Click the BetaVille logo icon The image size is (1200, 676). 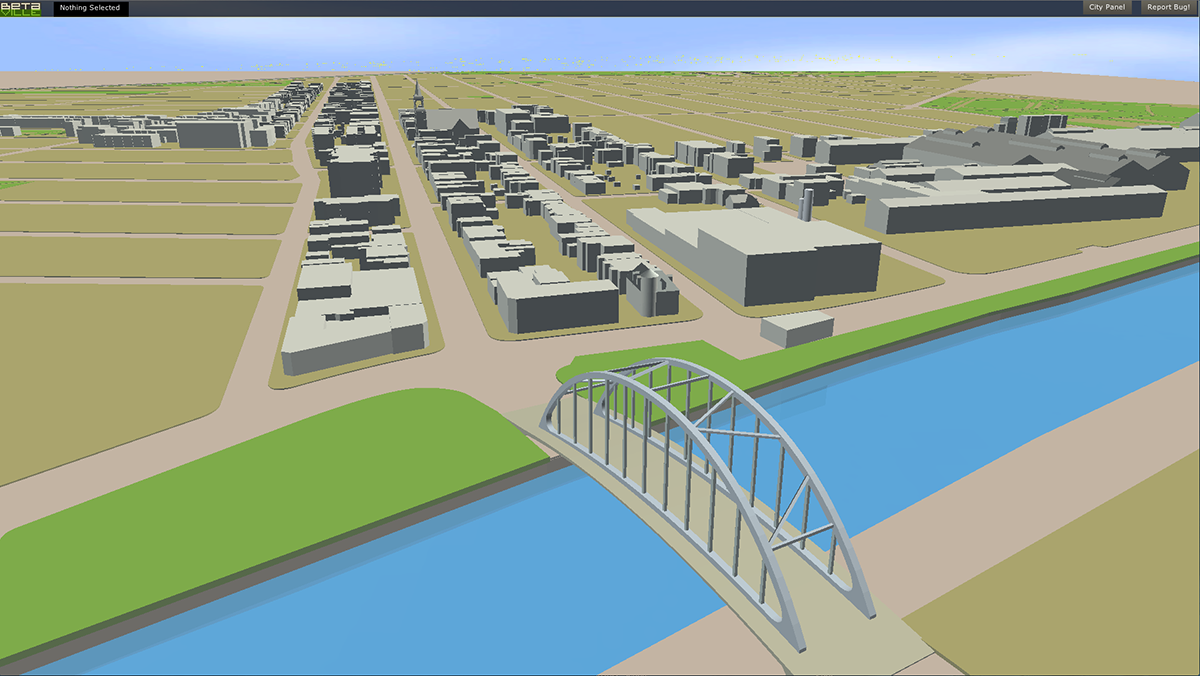(x=21, y=8)
